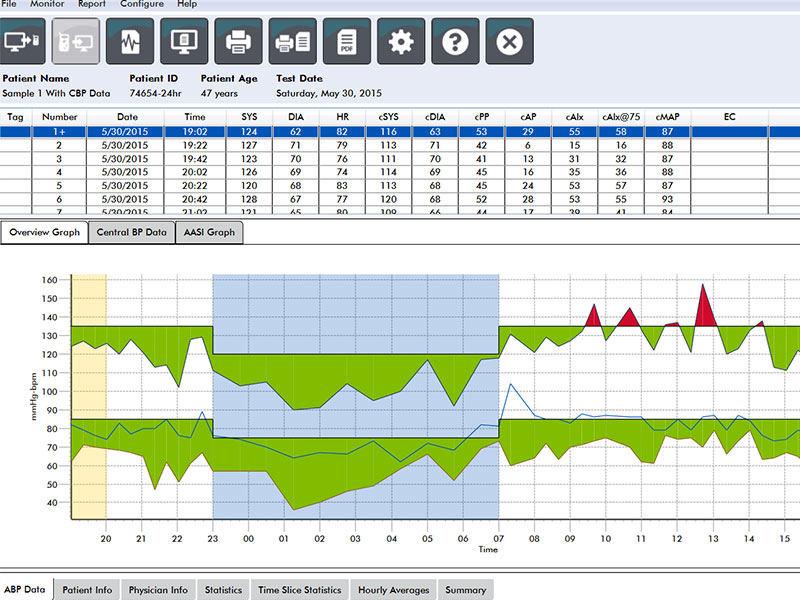Click the patient age 47 years
Image resolution: width=800 pixels, height=600 pixels.
pos(219,93)
